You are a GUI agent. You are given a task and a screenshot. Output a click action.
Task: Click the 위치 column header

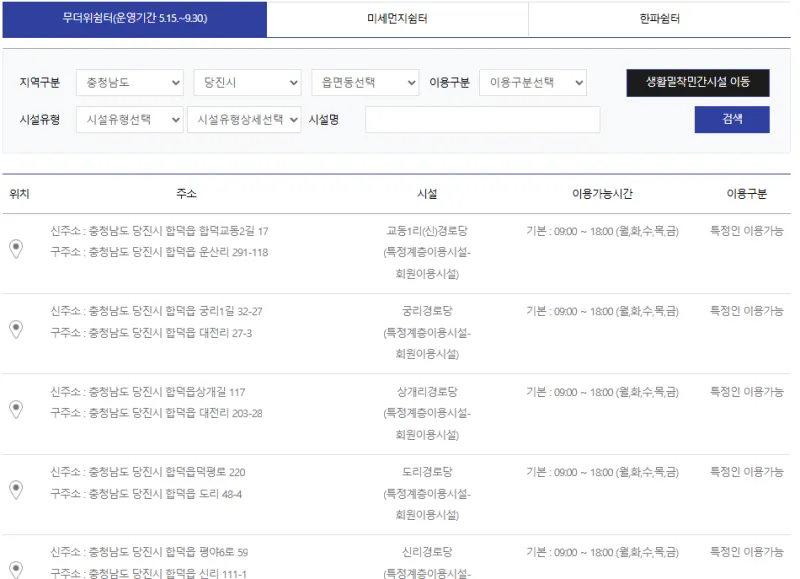coord(19,193)
